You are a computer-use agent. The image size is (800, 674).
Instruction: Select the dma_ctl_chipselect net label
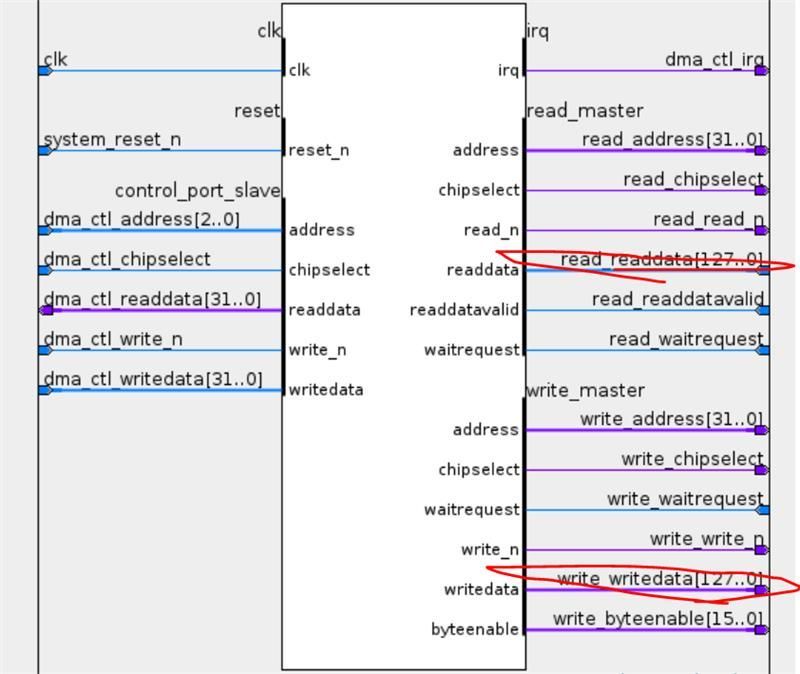127,259
